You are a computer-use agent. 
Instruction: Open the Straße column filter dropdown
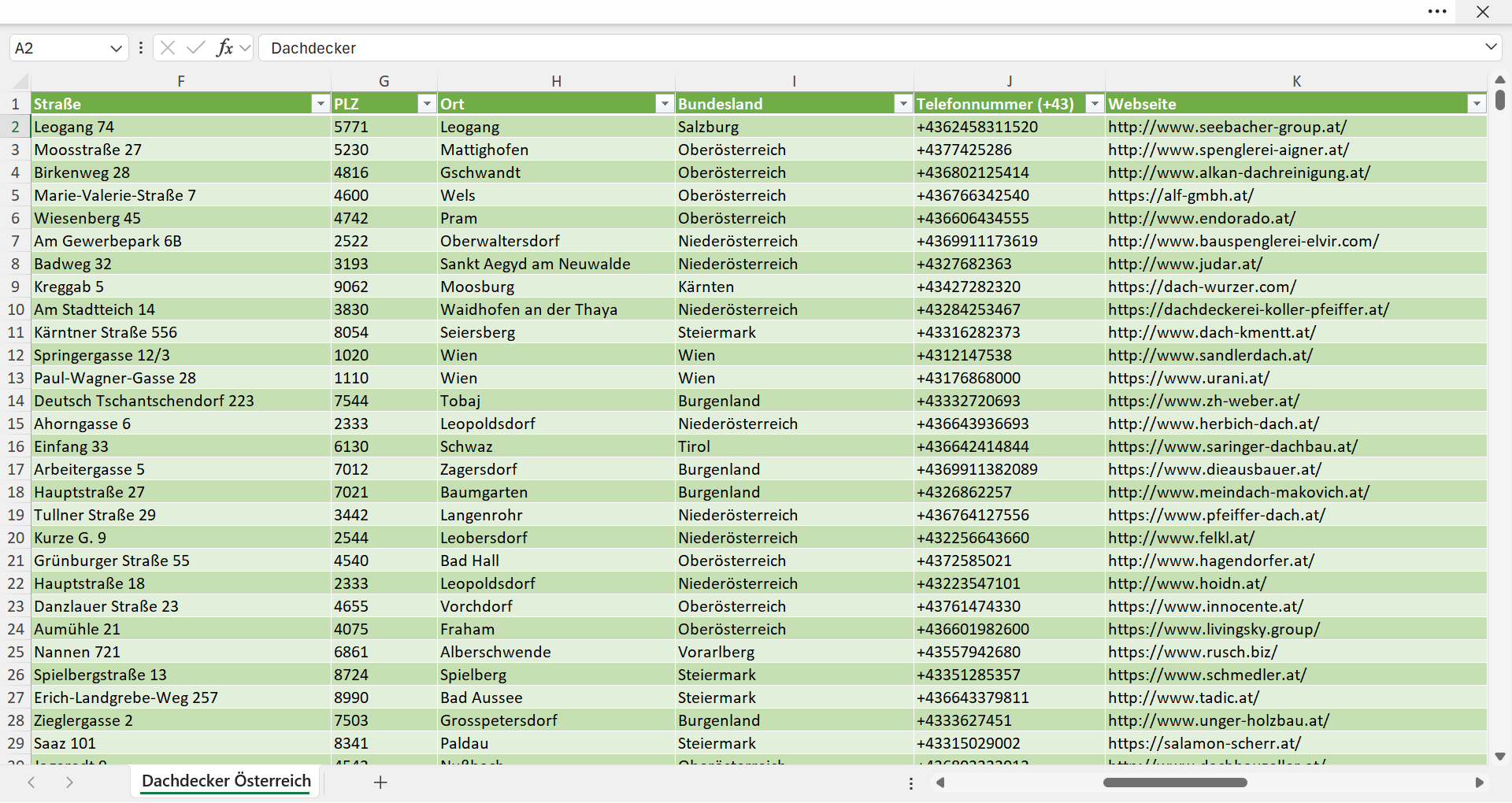tap(320, 104)
